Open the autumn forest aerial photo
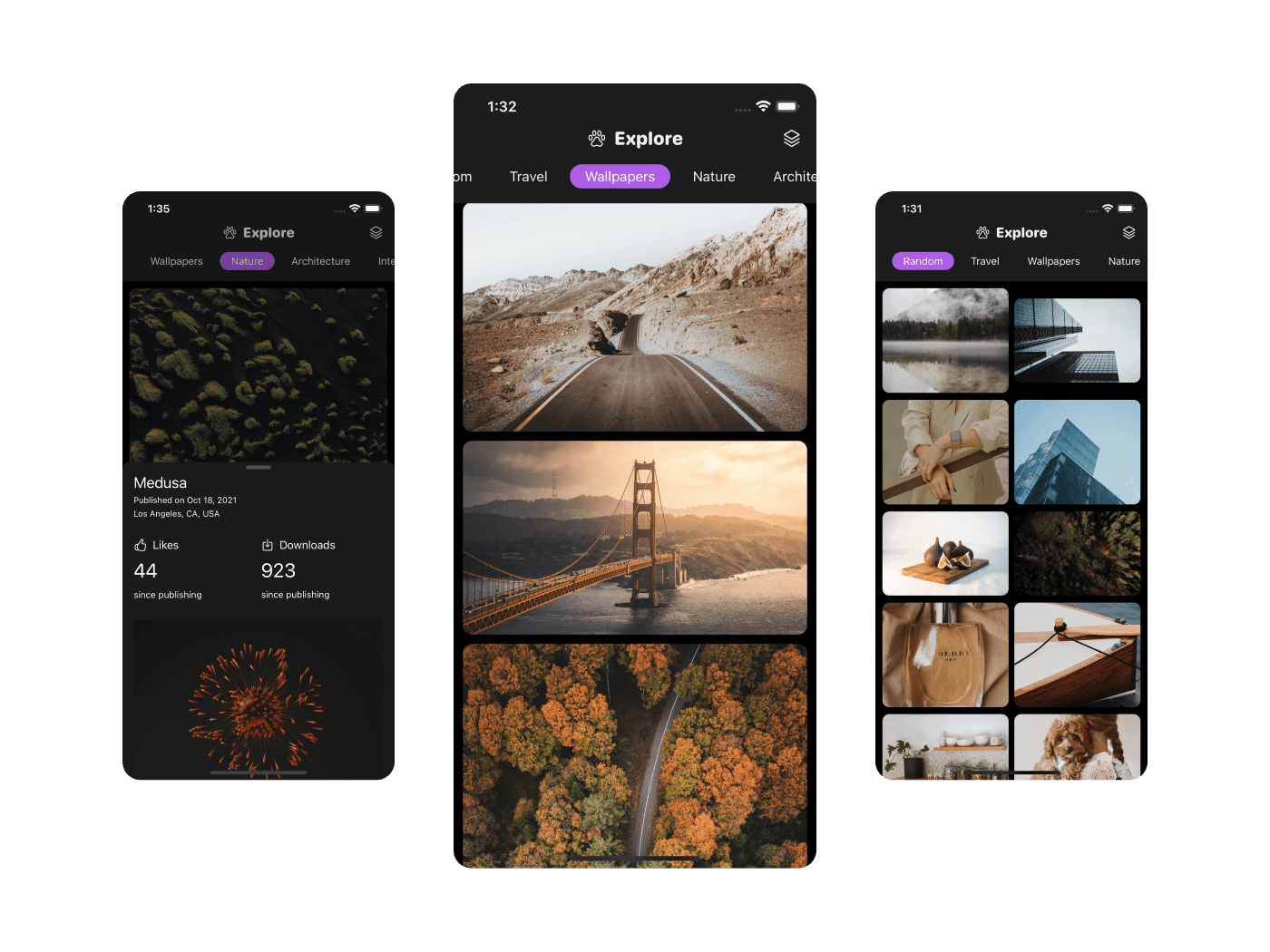This screenshot has width=1270, height=952. pos(635,754)
